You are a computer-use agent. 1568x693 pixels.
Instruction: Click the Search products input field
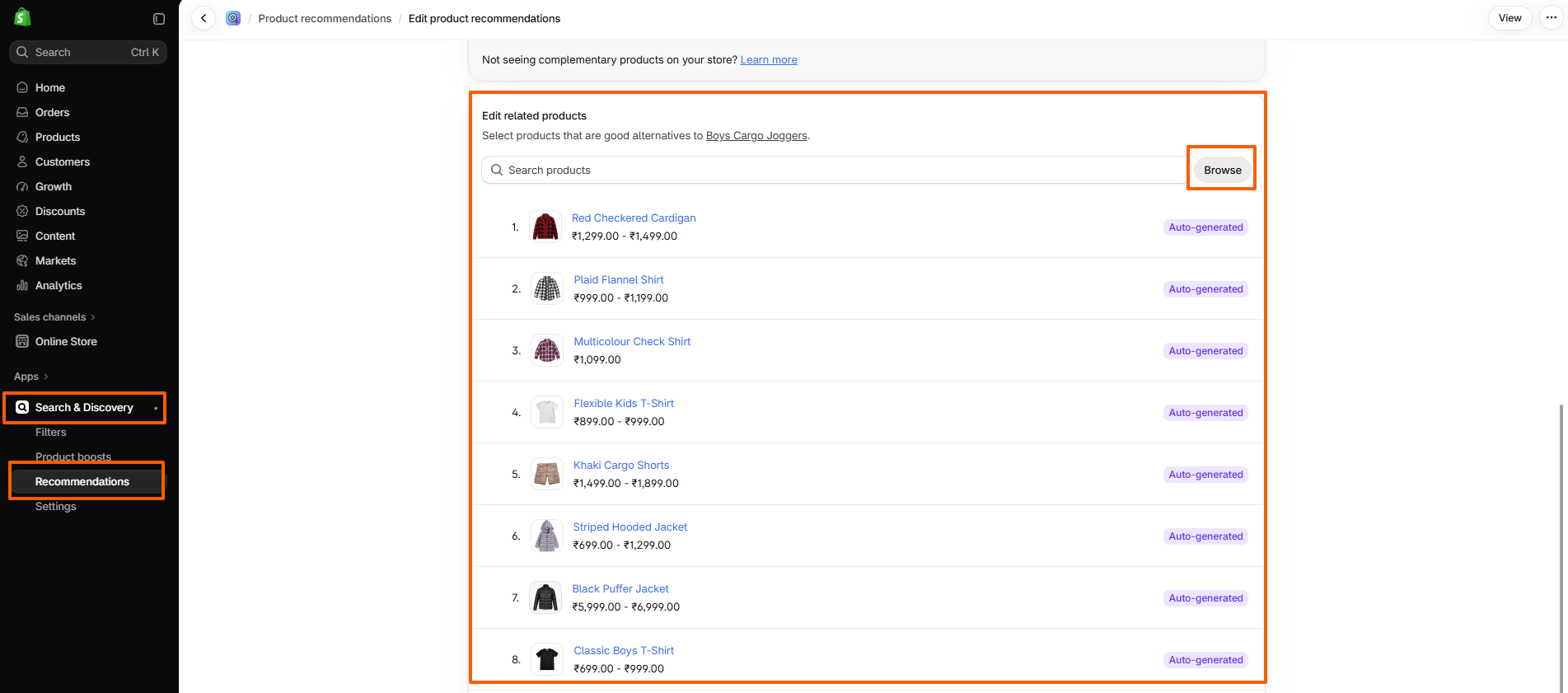coord(834,170)
